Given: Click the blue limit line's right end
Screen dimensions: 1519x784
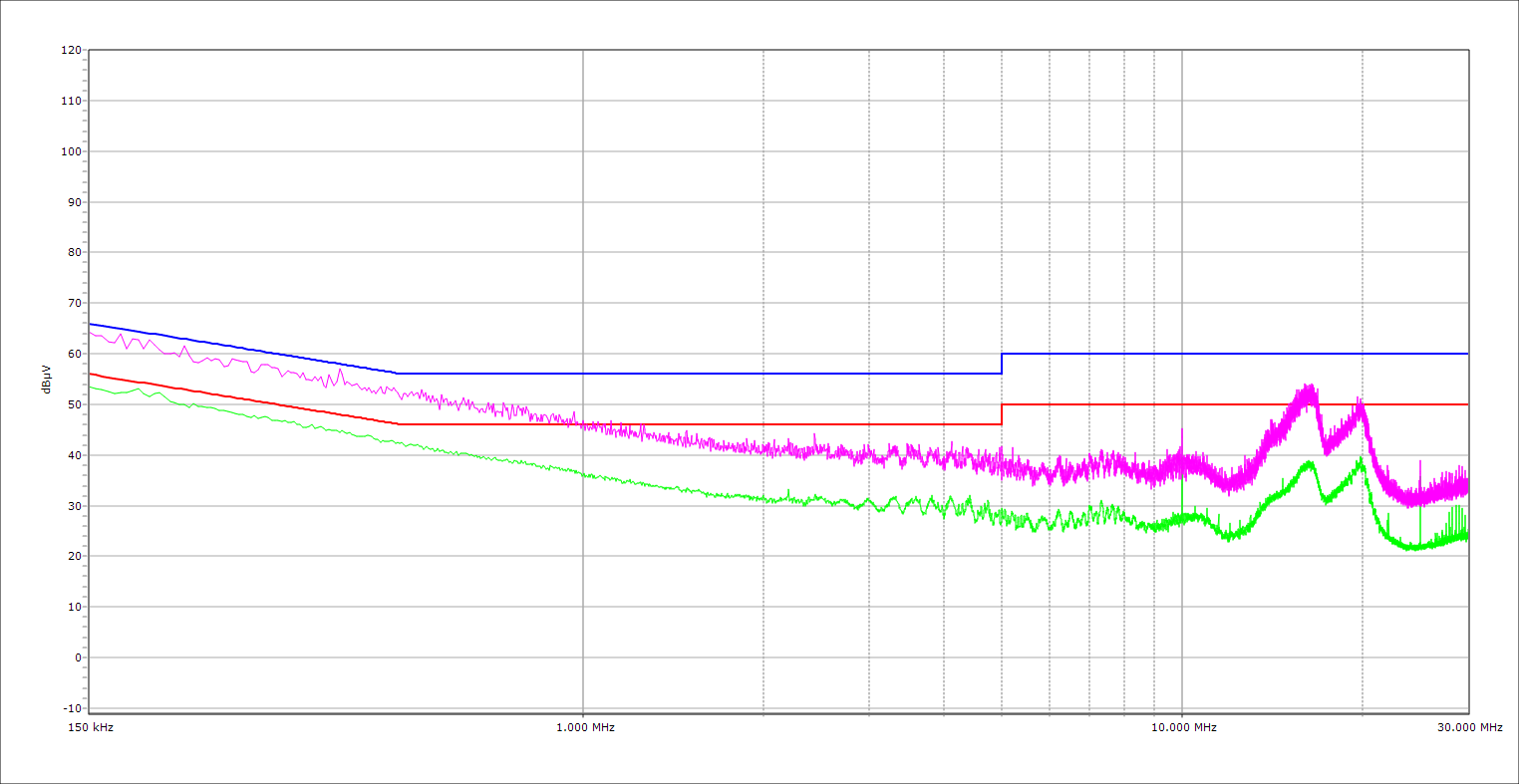Looking at the screenshot, I should click(x=1466, y=354).
